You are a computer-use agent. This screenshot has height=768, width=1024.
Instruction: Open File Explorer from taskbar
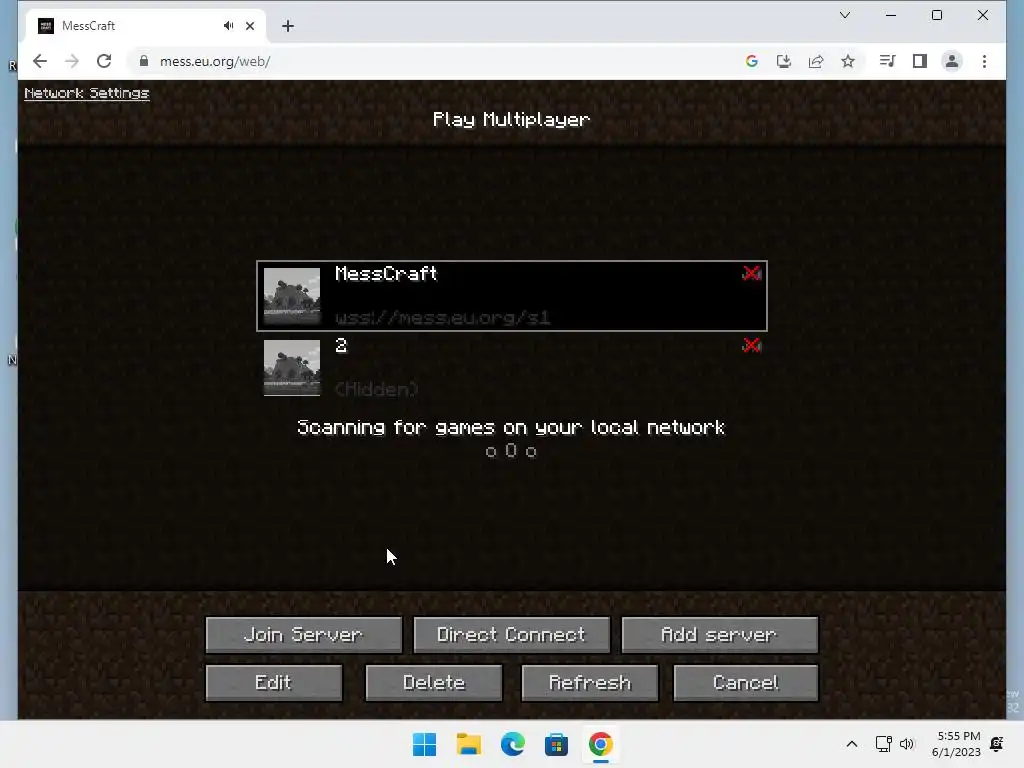(468, 744)
